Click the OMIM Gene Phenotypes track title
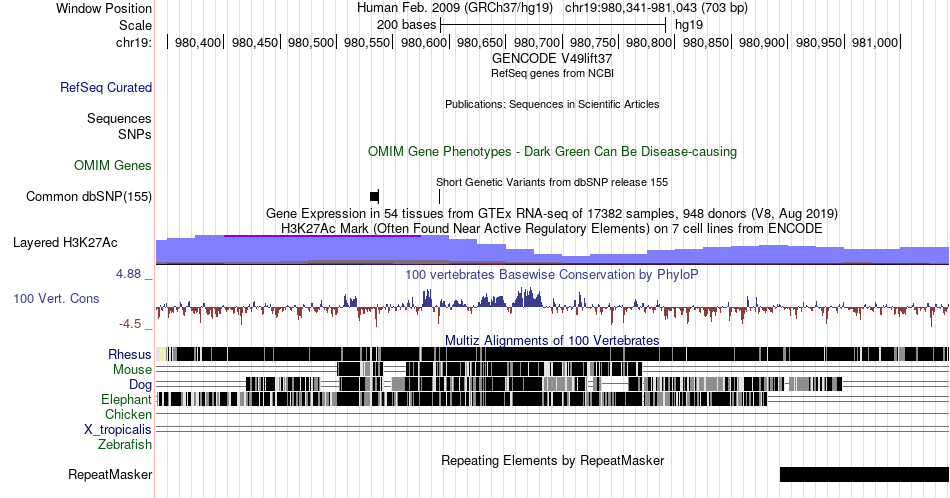 click(552, 151)
